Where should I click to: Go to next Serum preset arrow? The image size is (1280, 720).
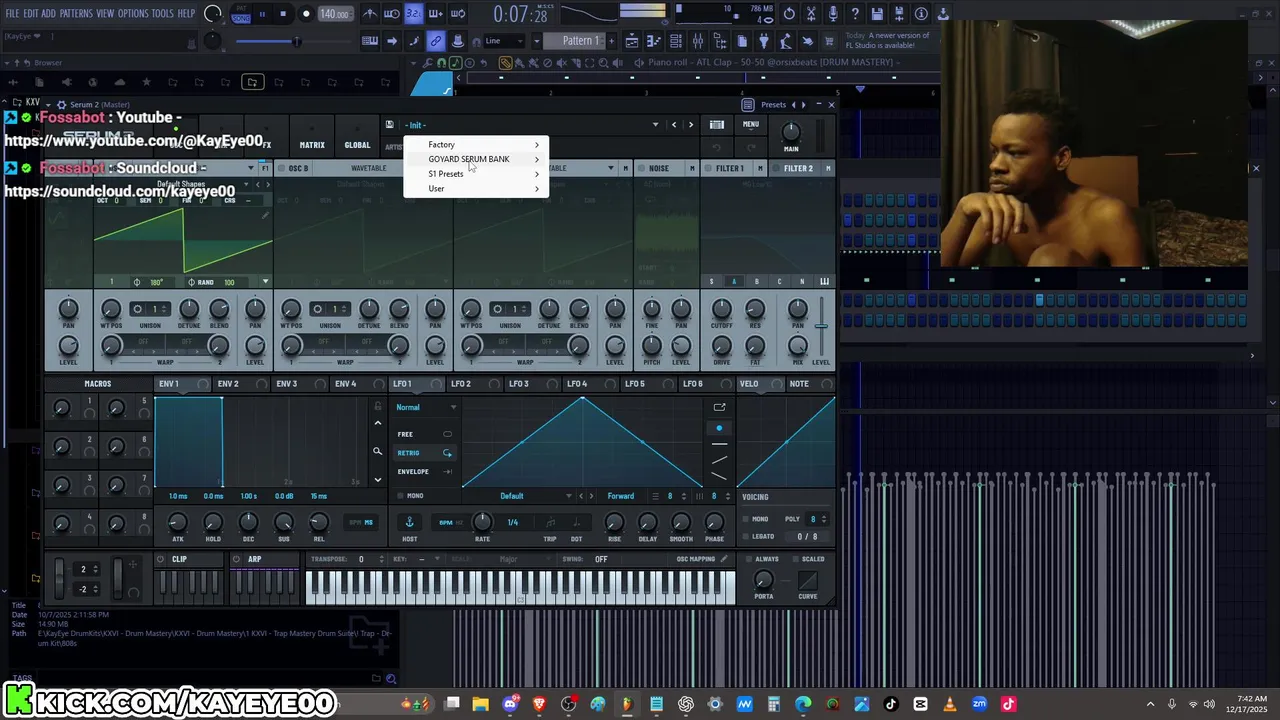point(690,125)
